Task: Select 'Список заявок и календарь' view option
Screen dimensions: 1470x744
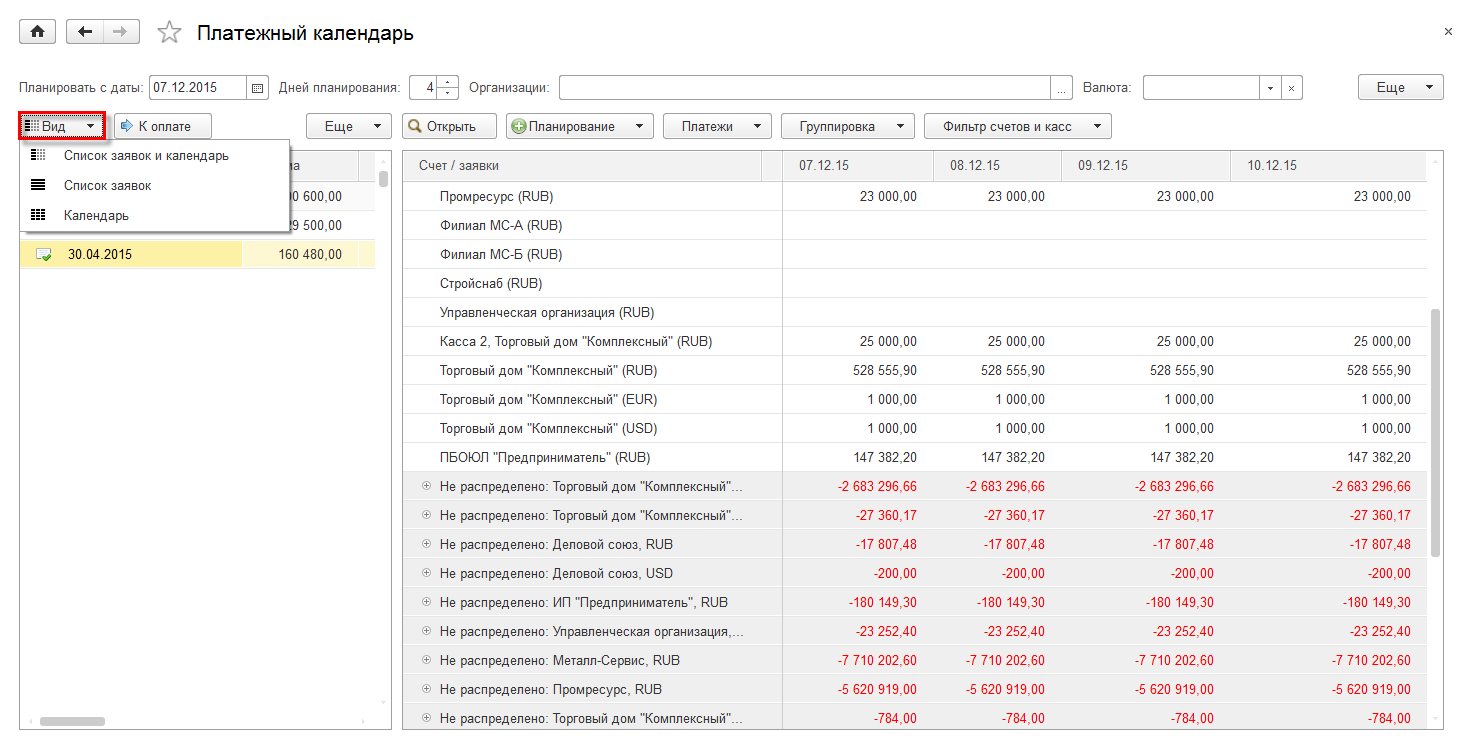Action: click(x=146, y=156)
